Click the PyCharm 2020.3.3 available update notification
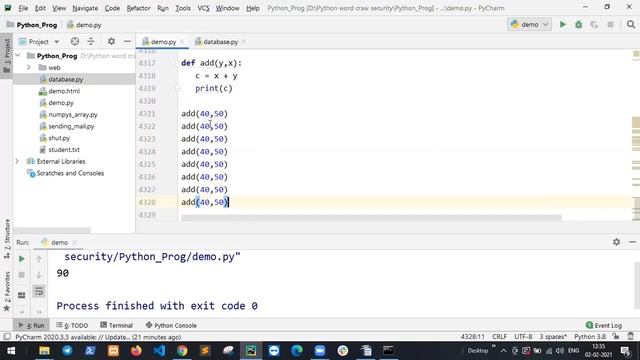 pyautogui.click(x=98, y=337)
